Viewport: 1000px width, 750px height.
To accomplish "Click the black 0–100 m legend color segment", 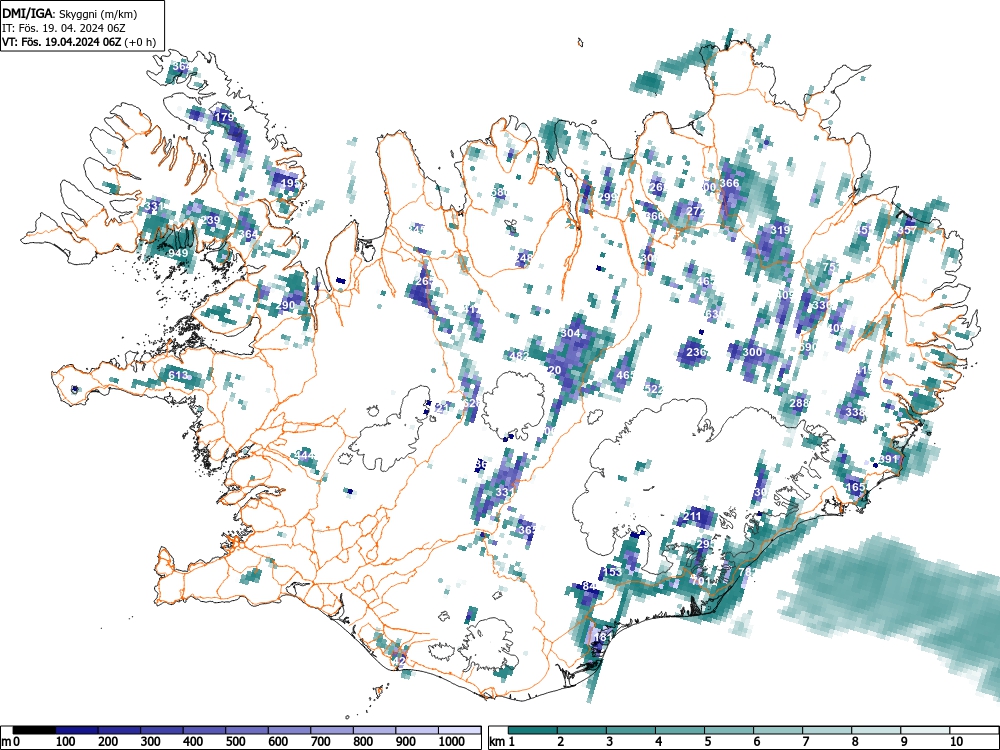I will pyautogui.click(x=34, y=730).
